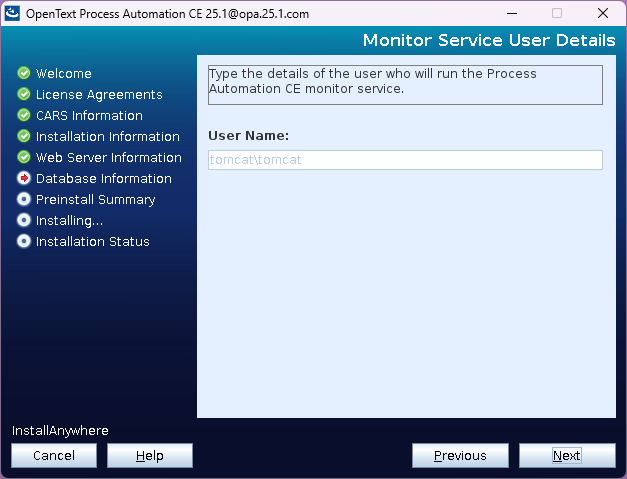This screenshot has height=479, width=627.
Task: Open the Help button
Action: click(150, 455)
